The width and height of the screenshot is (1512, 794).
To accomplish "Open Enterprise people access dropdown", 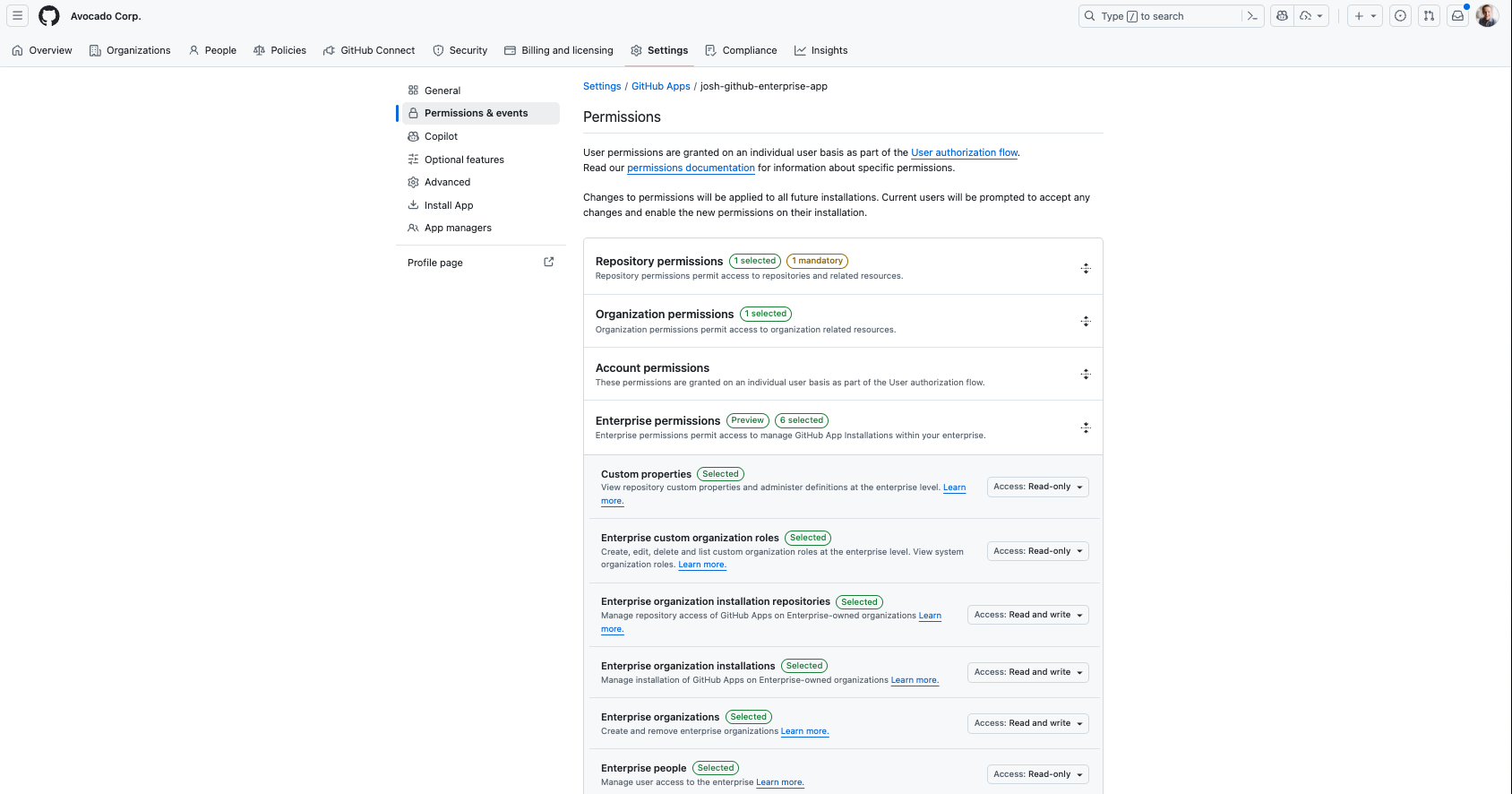I will (1038, 774).
